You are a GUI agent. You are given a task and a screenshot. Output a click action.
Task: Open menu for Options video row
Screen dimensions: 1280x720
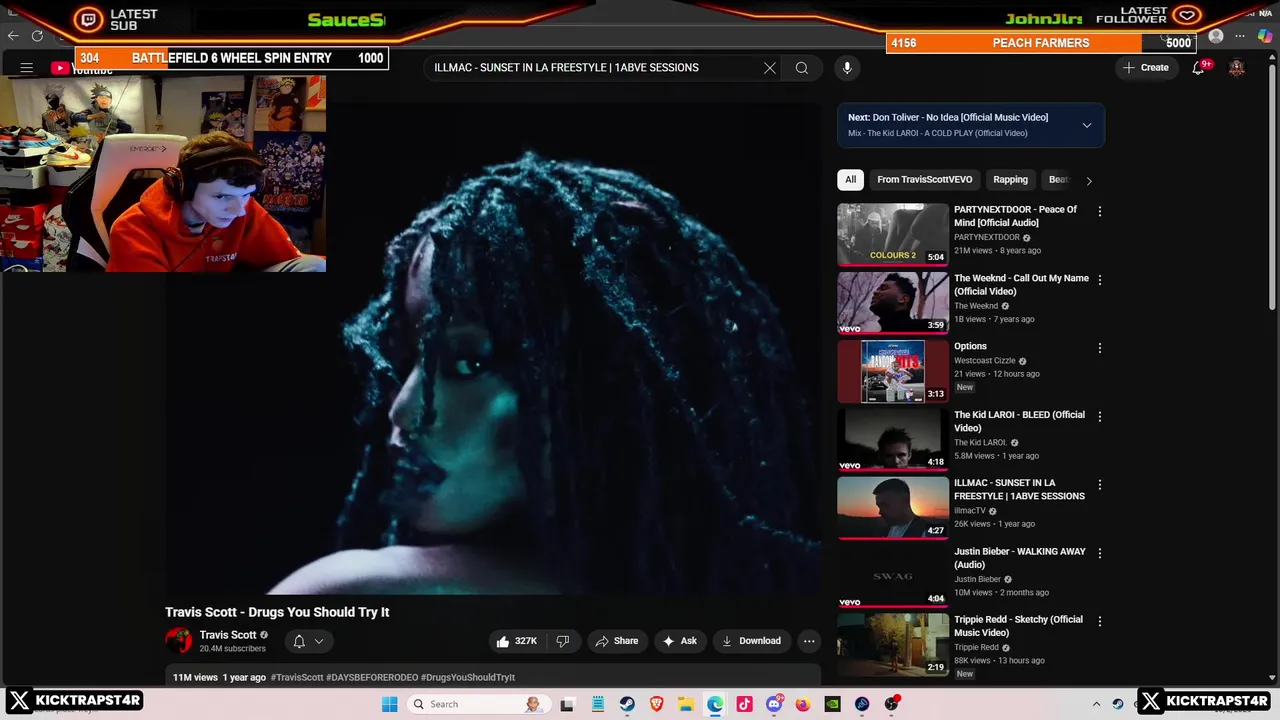click(1100, 348)
